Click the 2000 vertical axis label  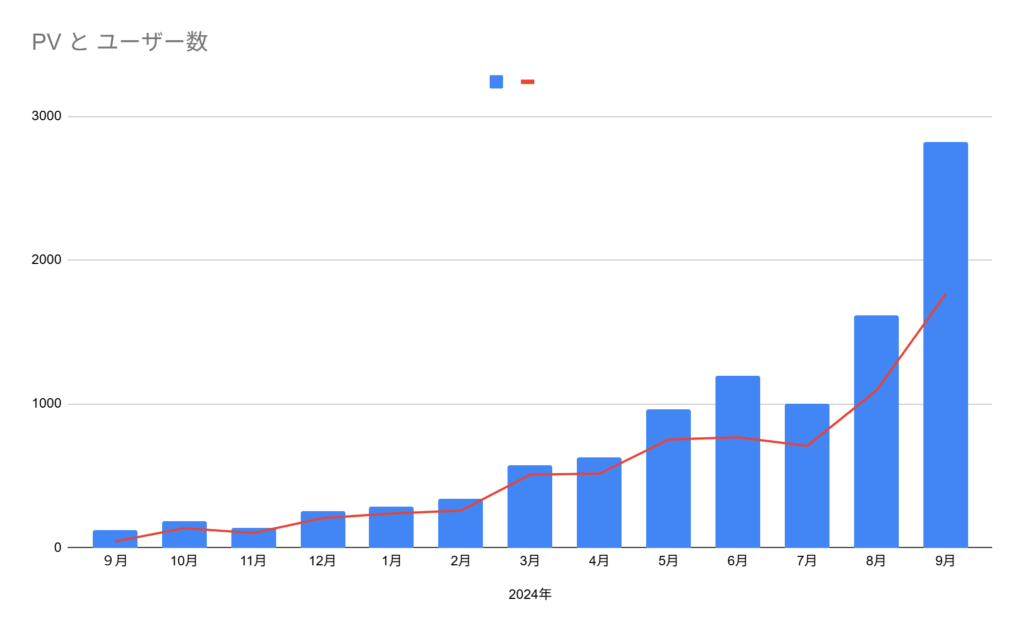47,260
